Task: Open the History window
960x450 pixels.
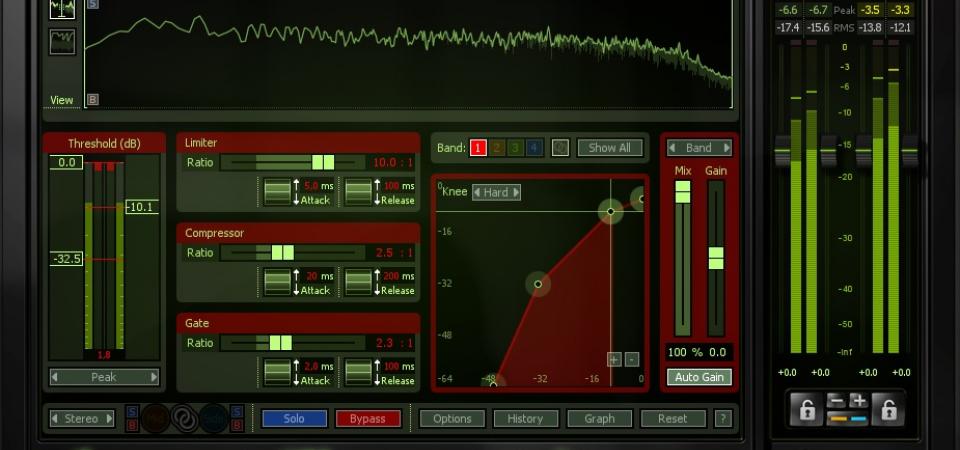Action: 525,419
